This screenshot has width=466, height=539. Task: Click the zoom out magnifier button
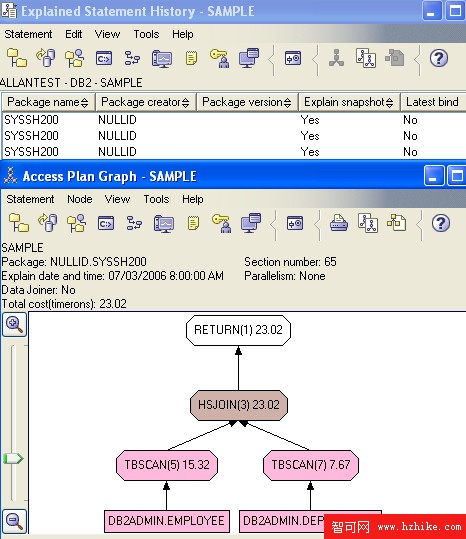click(14, 521)
